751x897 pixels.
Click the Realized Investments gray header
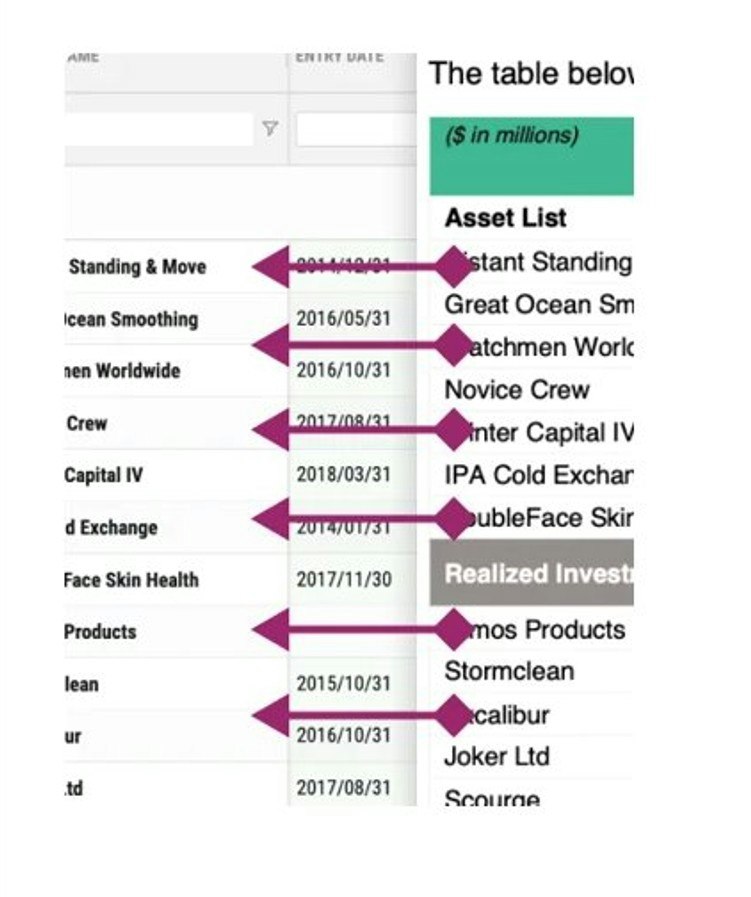pyautogui.click(x=531, y=572)
